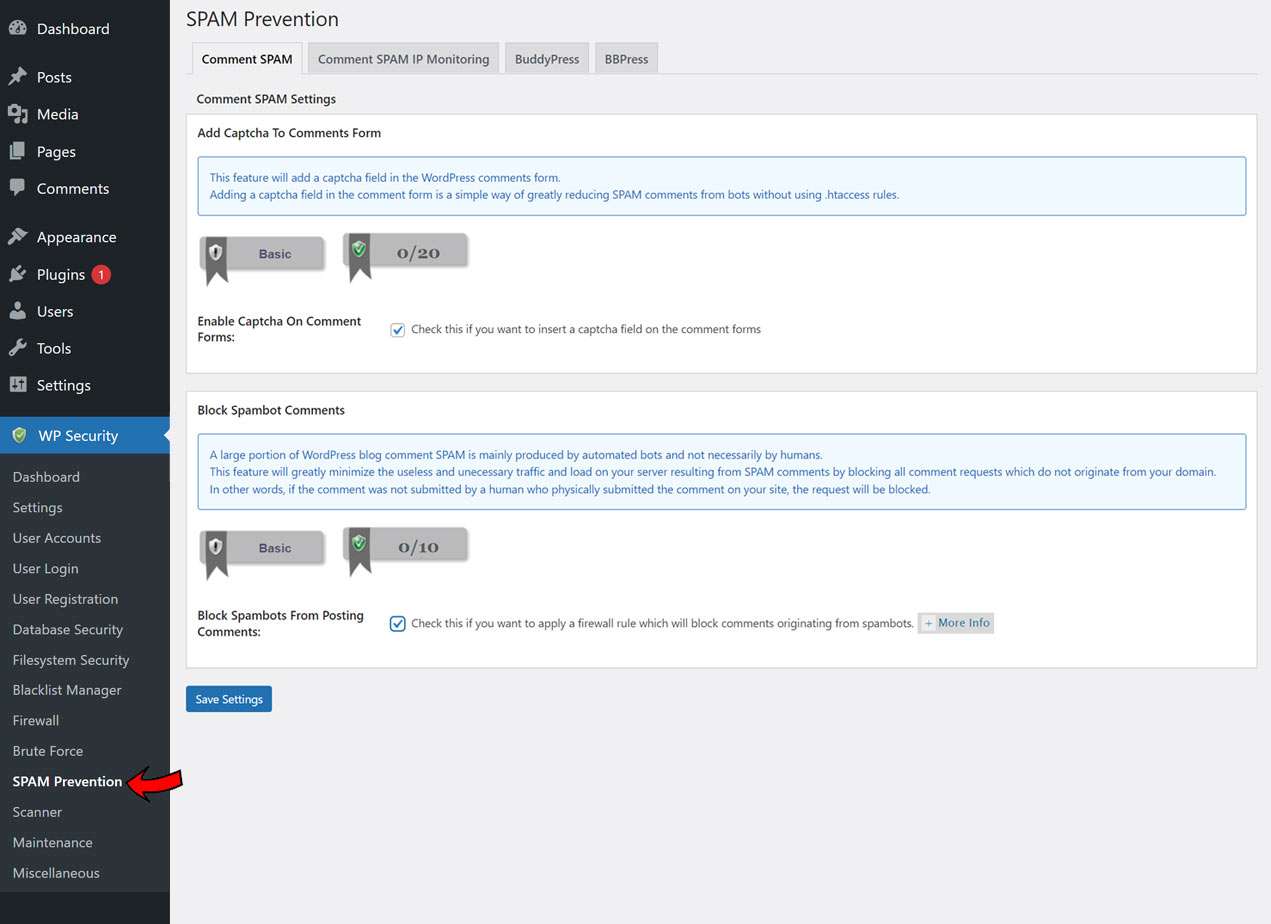Image resolution: width=1271 pixels, height=924 pixels.
Task: Open the Firewall submenu
Action: tap(36, 720)
